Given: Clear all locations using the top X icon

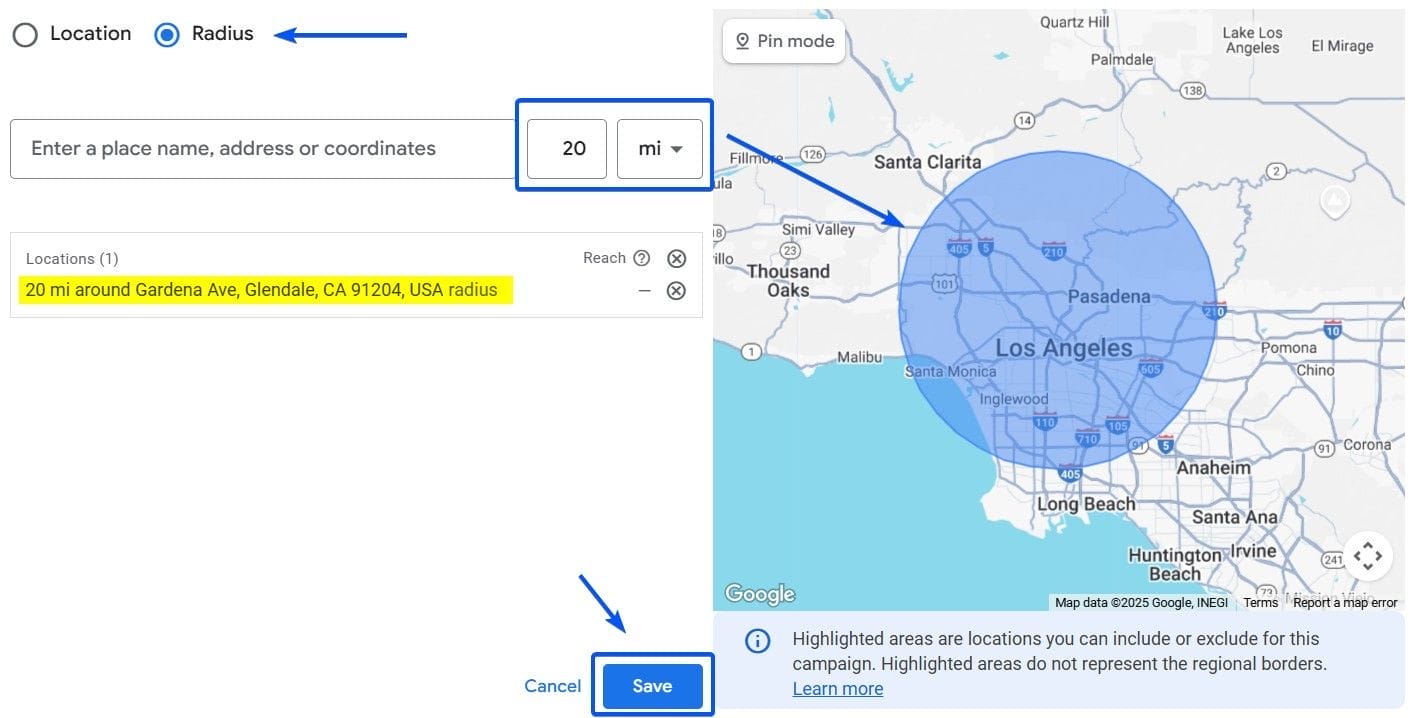Looking at the screenshot, I should click(676, 258).
